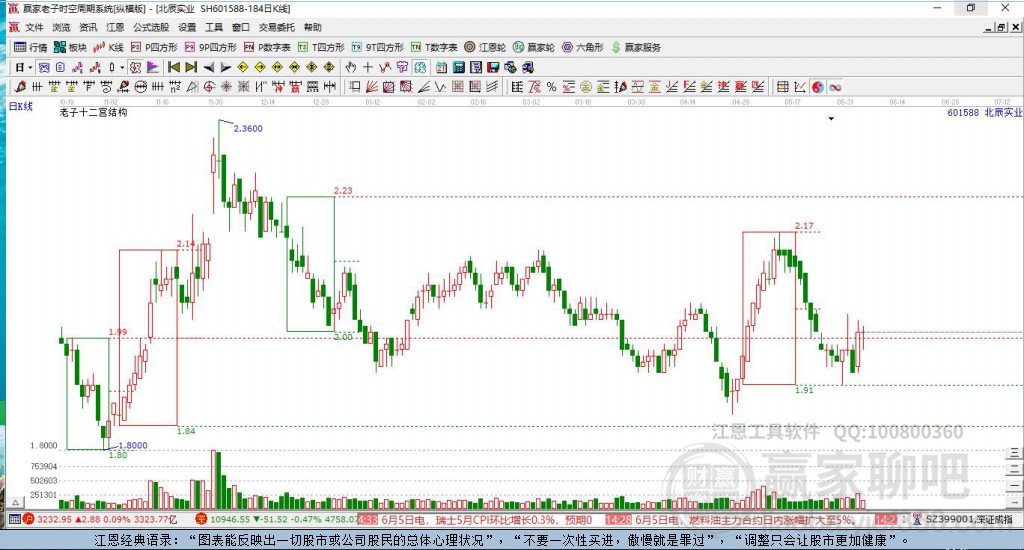Image resolution: width=1024 pixels, height=550 pixels.
Task: Select the crosshair cursor tool
Action: click(368, 67)
